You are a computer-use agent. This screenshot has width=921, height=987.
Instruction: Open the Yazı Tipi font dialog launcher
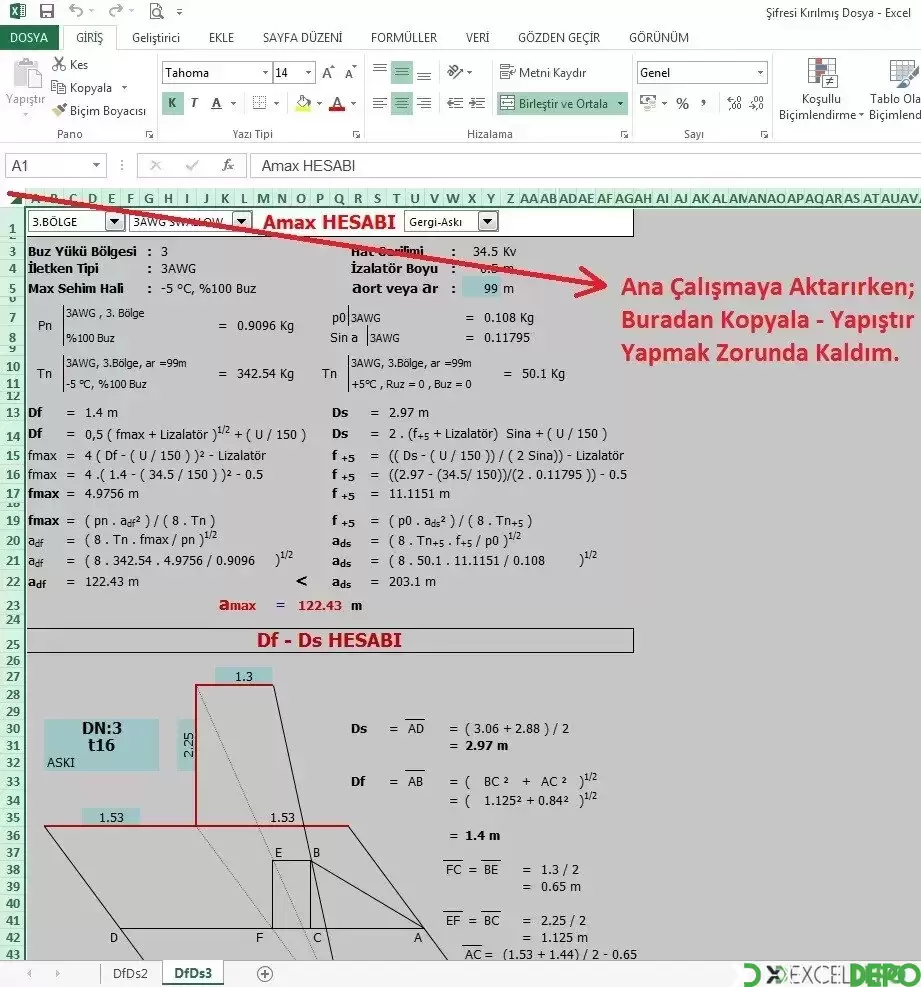tap(356, 134)
